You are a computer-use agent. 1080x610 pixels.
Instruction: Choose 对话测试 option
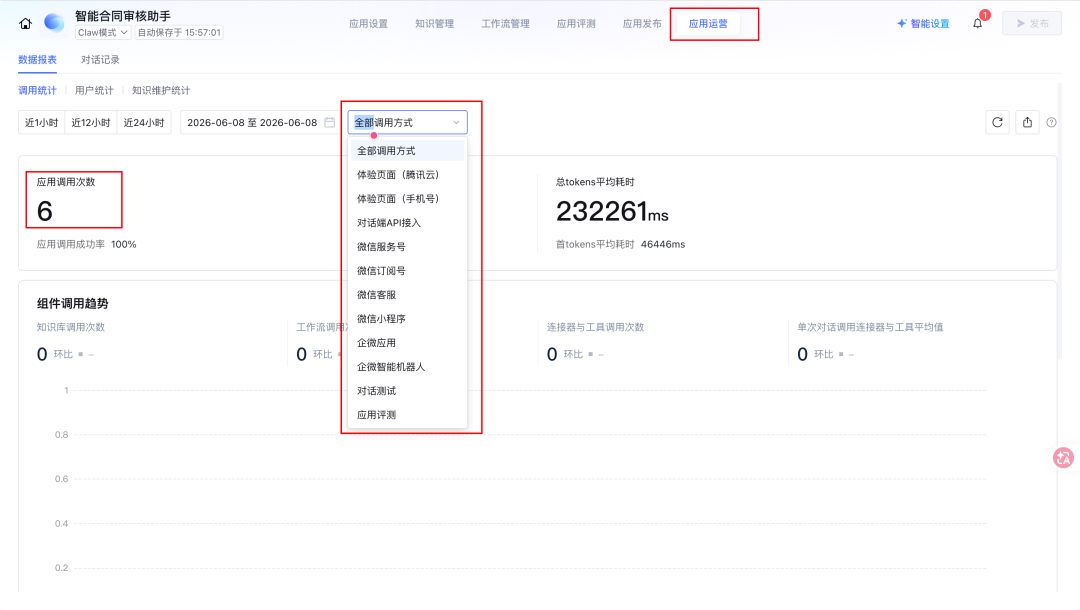click(x=407, y=391)
